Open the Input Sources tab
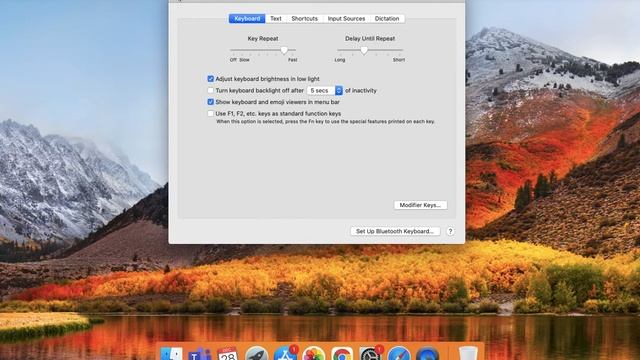Screen dimensions: 640x360 (x=346, y=18)
